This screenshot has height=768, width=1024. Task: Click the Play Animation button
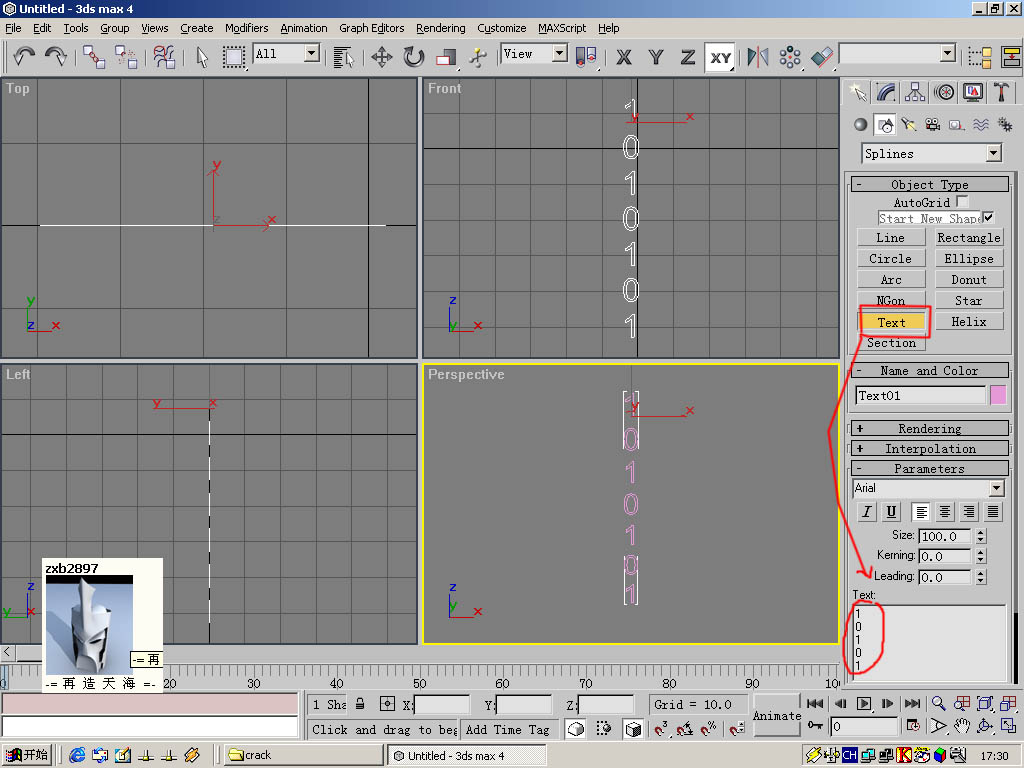863,703
